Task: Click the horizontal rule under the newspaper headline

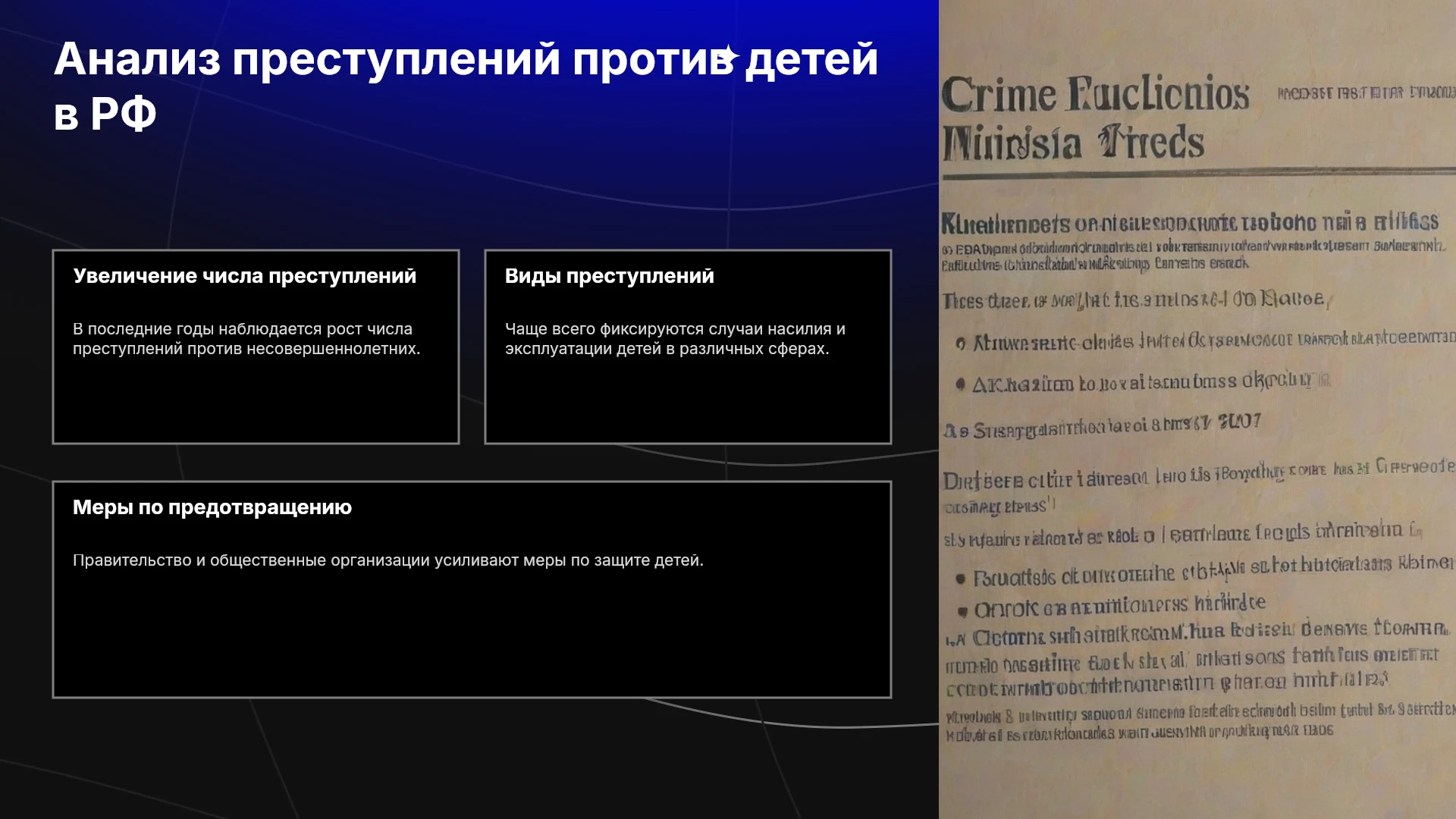Action: [x=1198, y=174]
